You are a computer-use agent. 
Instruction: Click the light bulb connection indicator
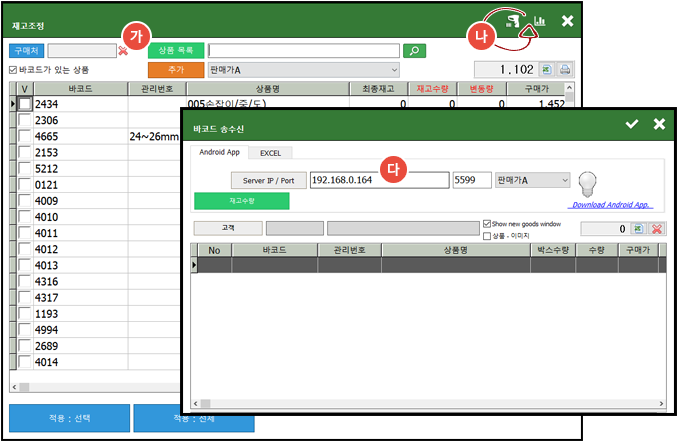[x=587, y=183]
